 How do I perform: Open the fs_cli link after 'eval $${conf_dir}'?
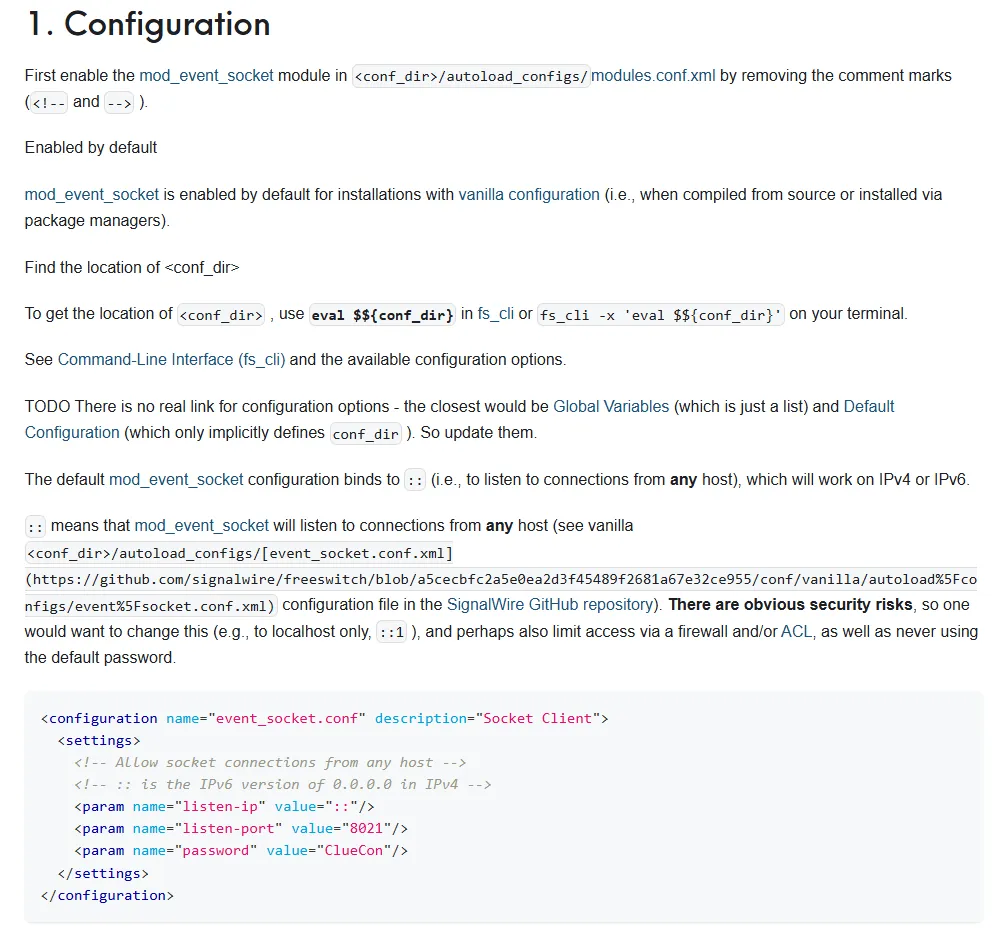496,314
